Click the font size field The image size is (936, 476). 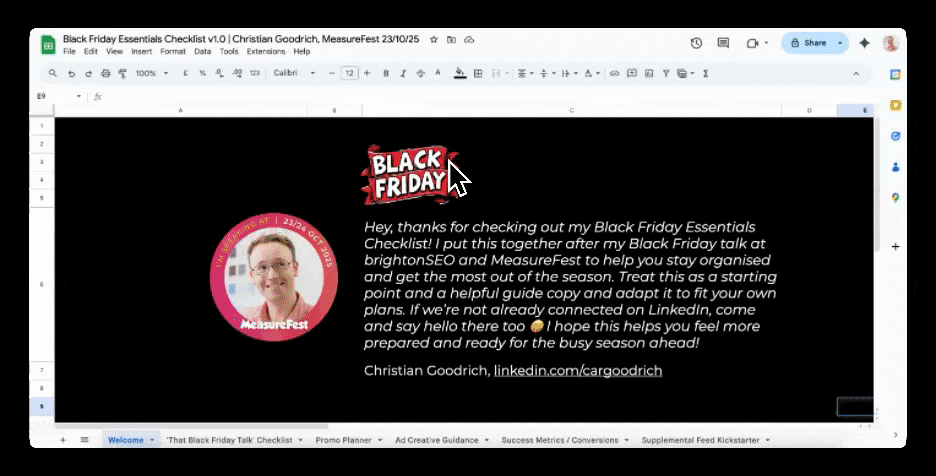[349, 73]
